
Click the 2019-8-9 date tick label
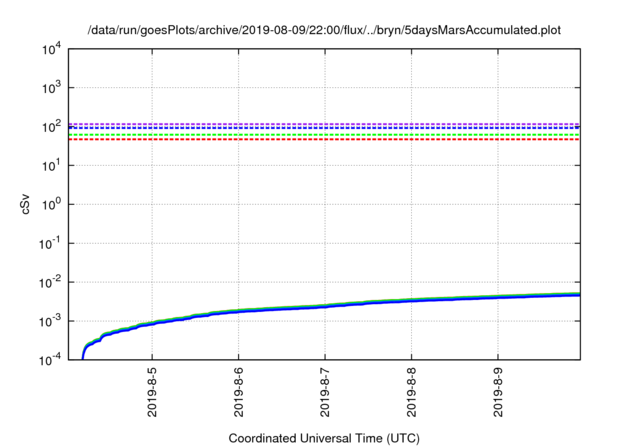[498, 392]
